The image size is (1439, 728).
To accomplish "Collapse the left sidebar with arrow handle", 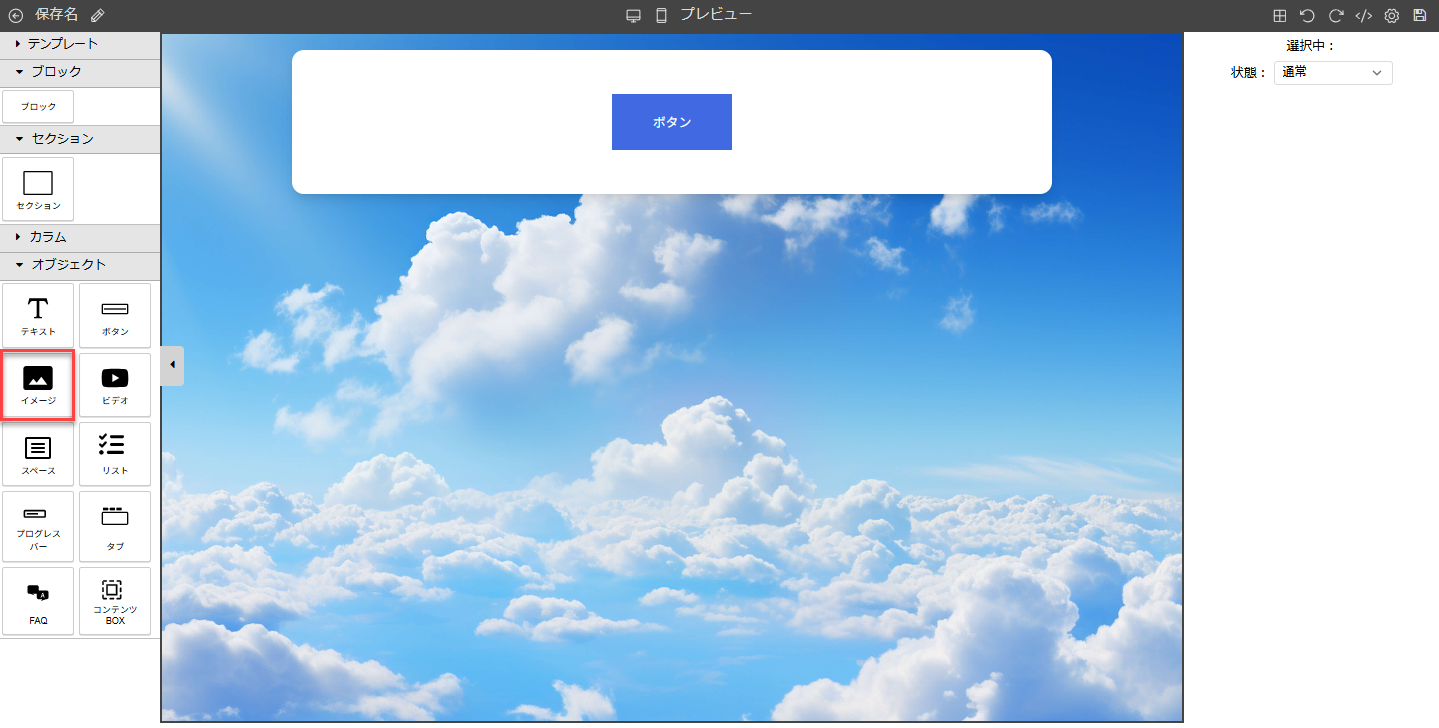I will coord(172,365).
